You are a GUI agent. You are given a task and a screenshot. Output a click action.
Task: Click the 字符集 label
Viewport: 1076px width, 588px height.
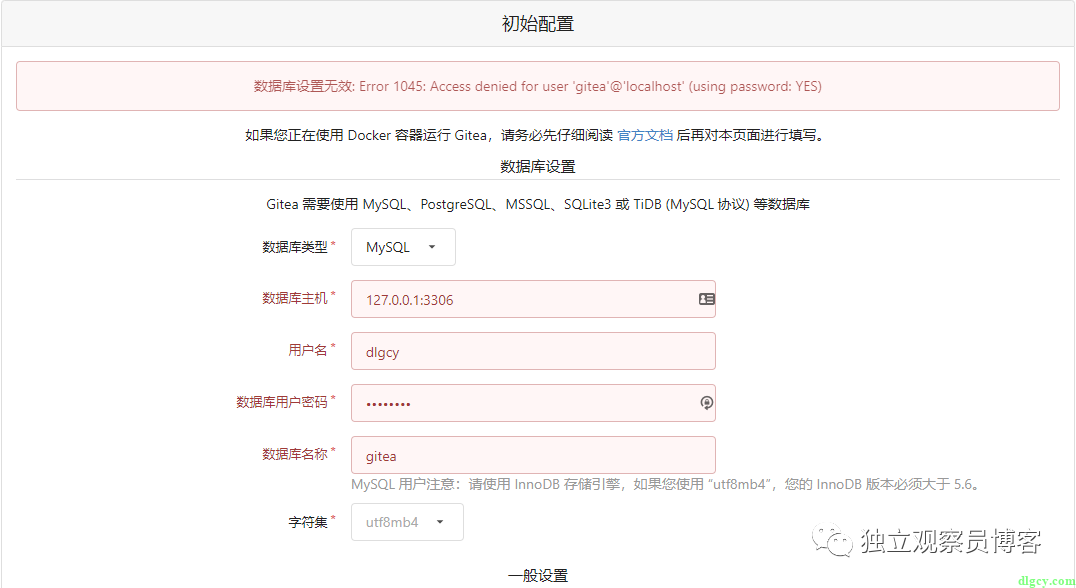click(308, 522)
